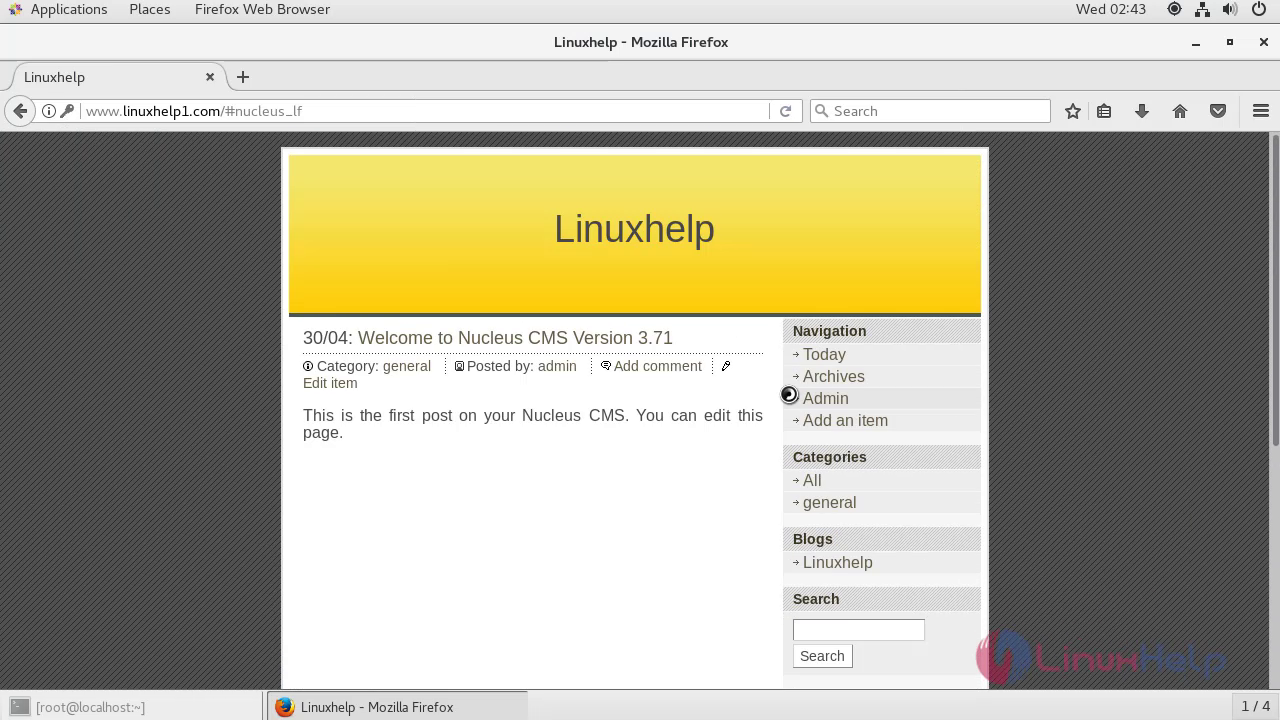The image size is (1280, 720).
Task: View posts by admin author link
Action: click(x=557, y=366)
